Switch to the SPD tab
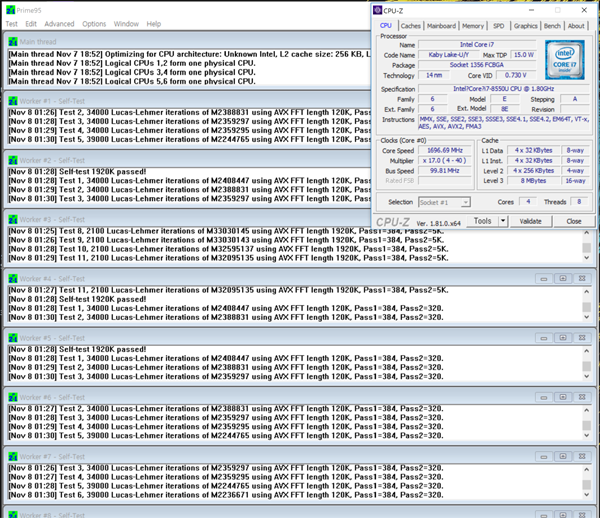Image resolution: width=600 pixels, height=518 pixels. click(499, 26)
